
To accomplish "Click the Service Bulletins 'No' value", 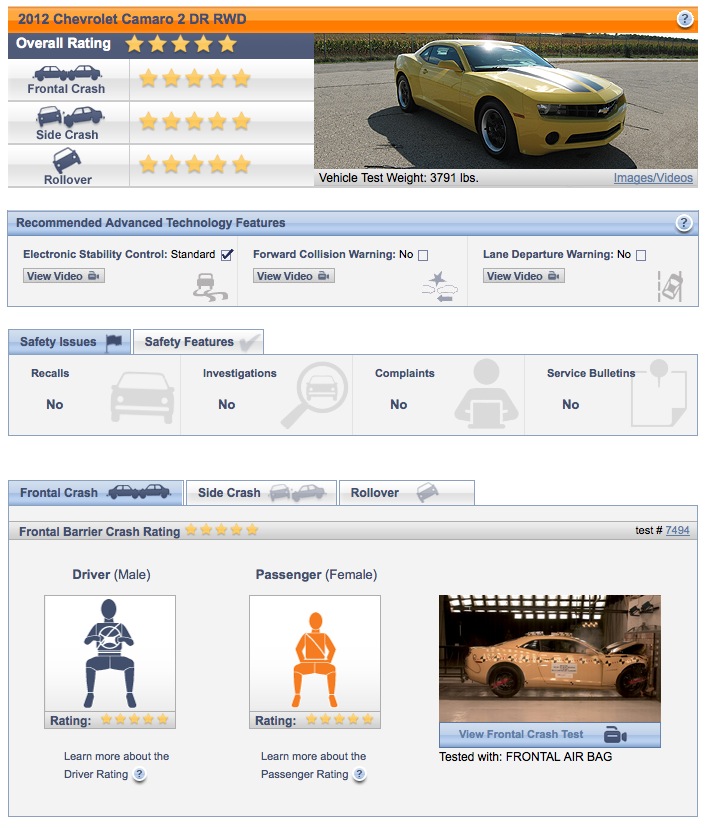I will (571, 404).
